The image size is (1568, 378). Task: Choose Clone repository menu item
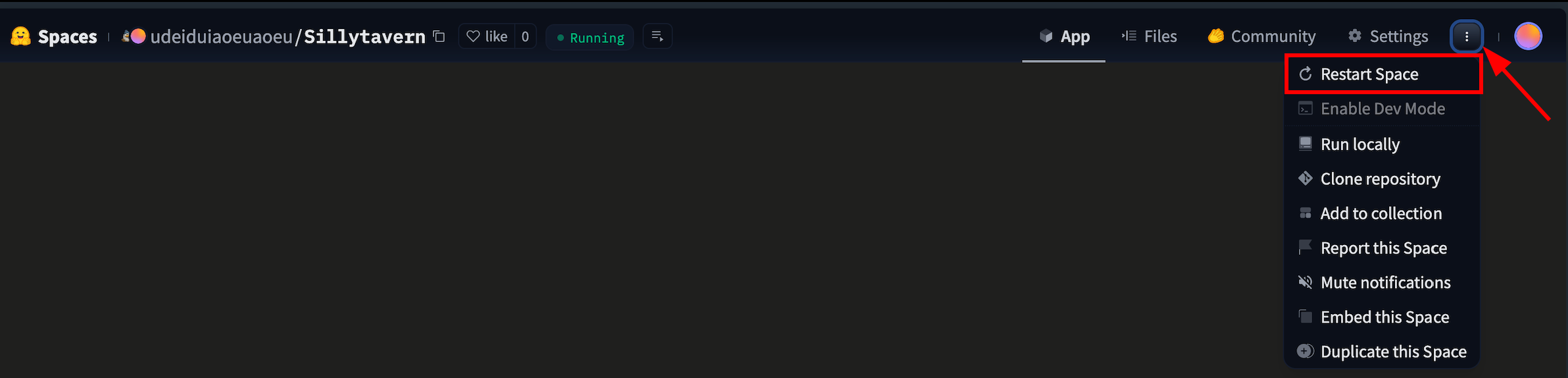tap(1382, 179)
